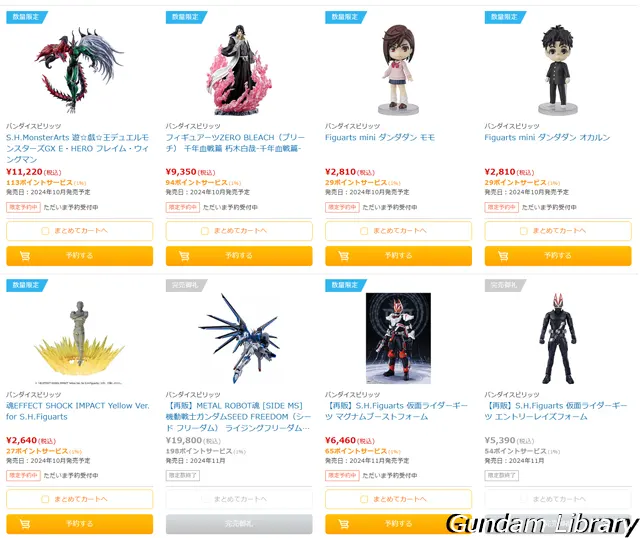Click the Figuarts mini Momo figure image
This screenshot has height=538, width=640.
tap(398, 69)
